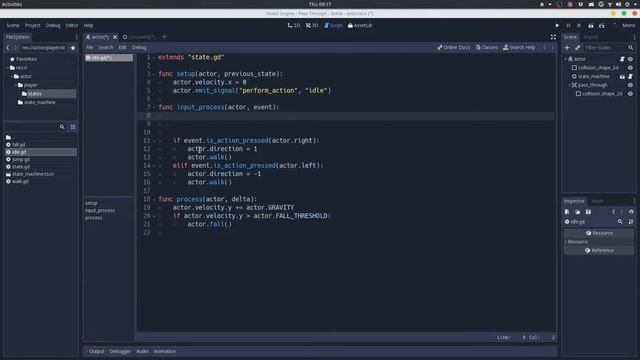Open the script editor Search menu
Viewport: 640px width, 360px height.
coord(106,47)
